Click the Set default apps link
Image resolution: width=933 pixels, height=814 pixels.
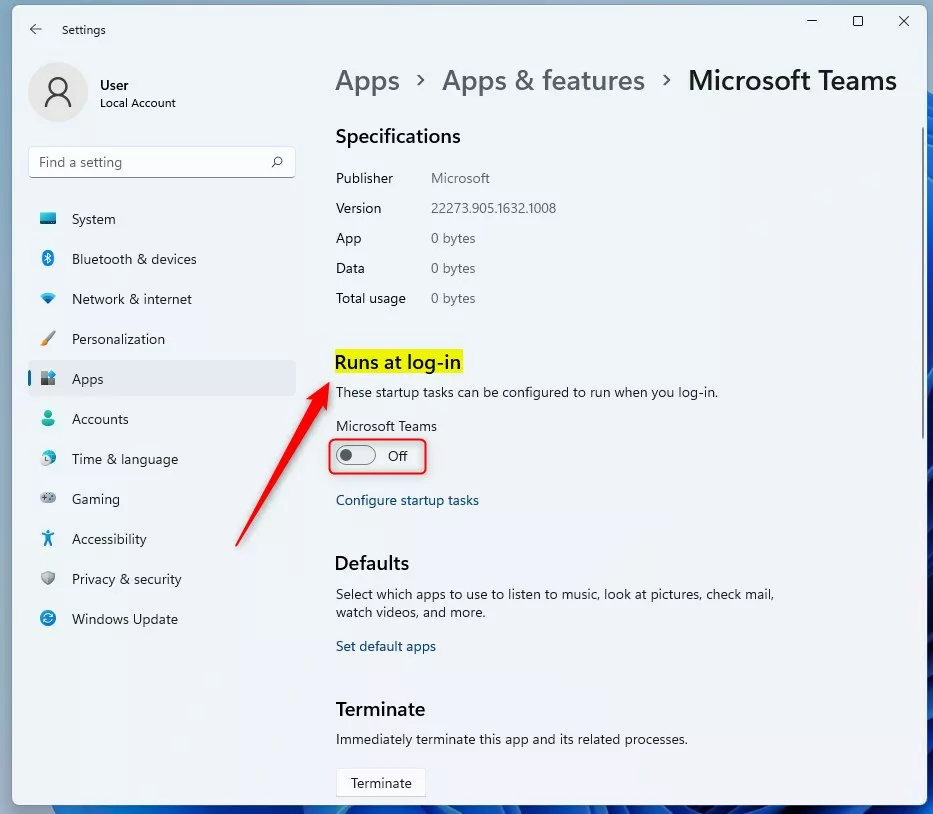point(386,646)
